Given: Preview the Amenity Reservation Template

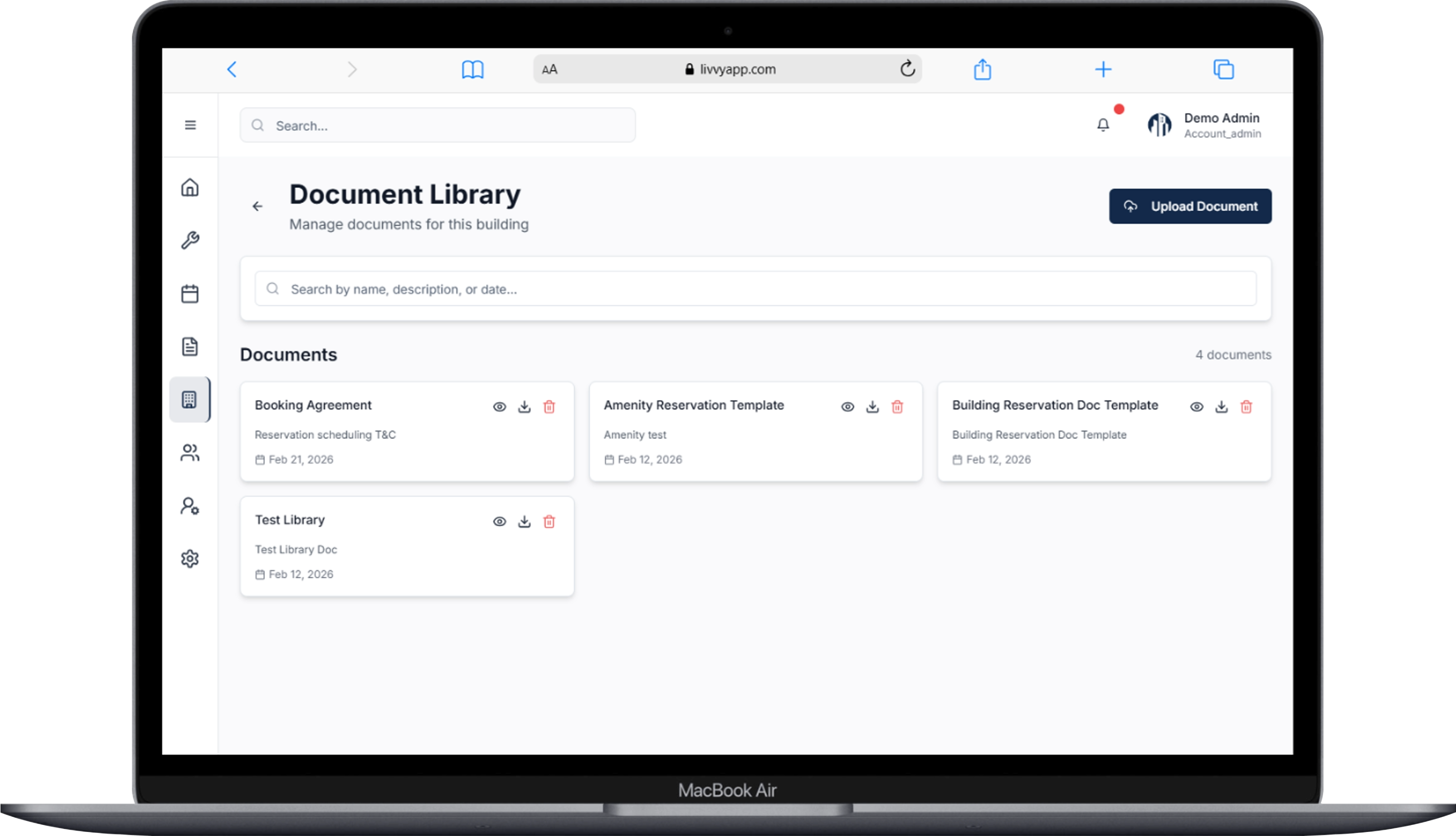Looking at the screenshot, I should click(x=848, y=406).
